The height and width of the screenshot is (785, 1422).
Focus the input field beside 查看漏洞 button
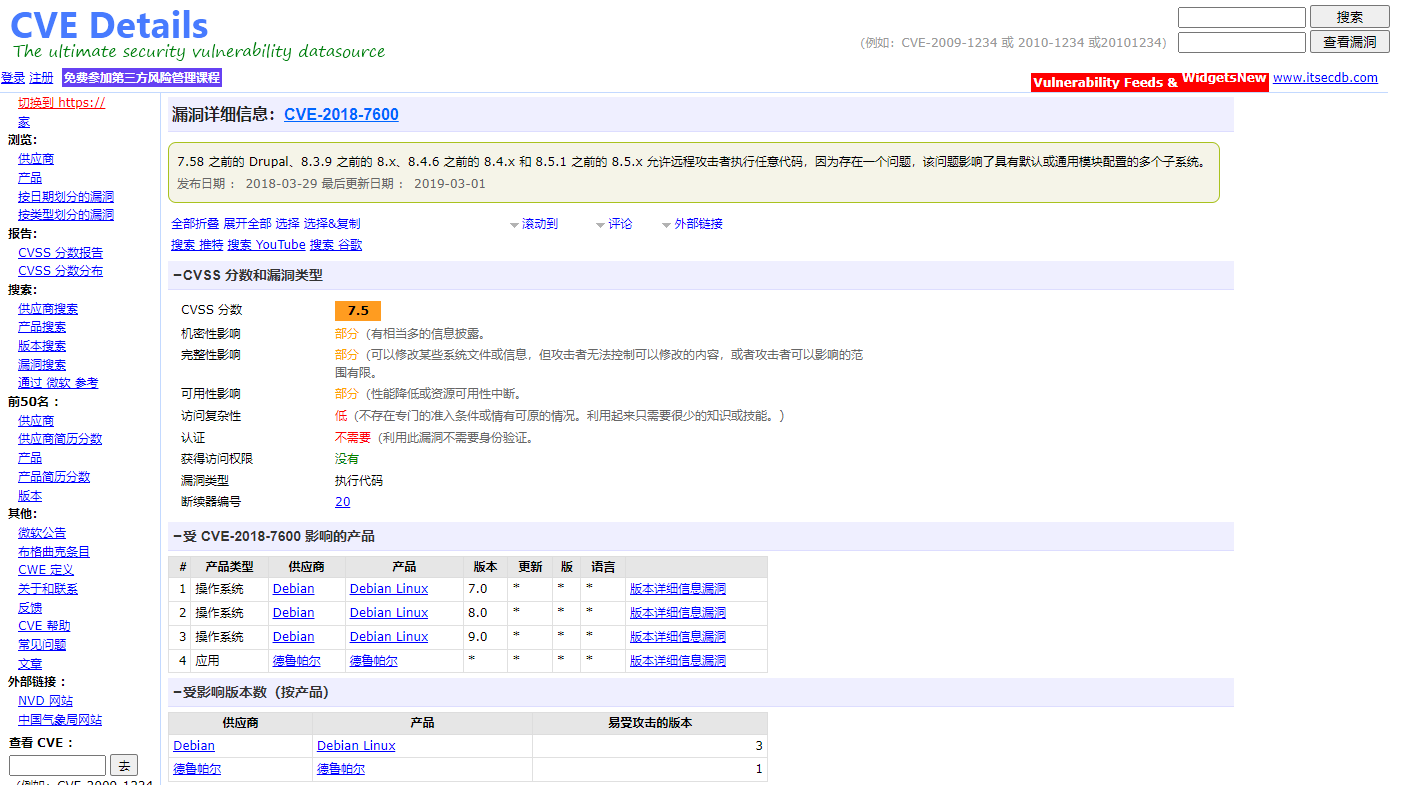(1242, 42)
